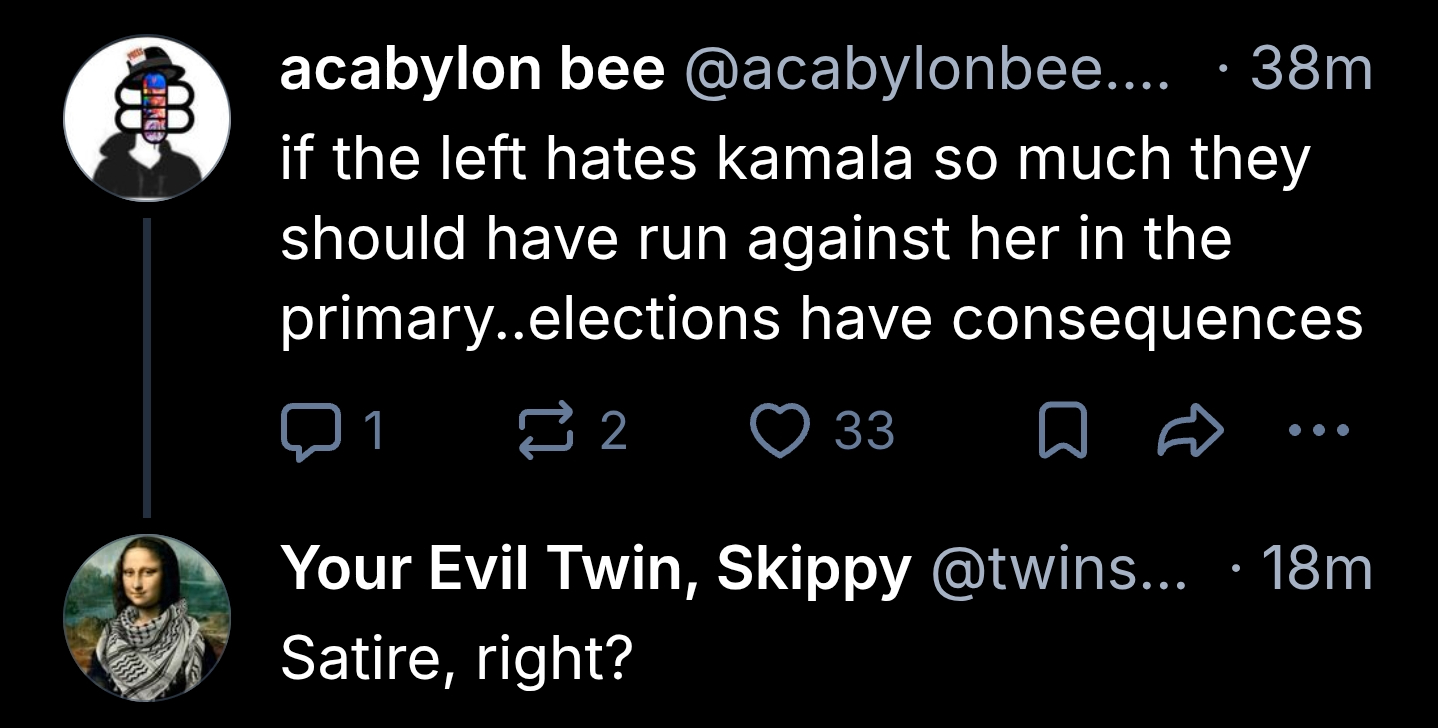
Task: Open the "Satire, right?" reply
Action: point(457,658)
